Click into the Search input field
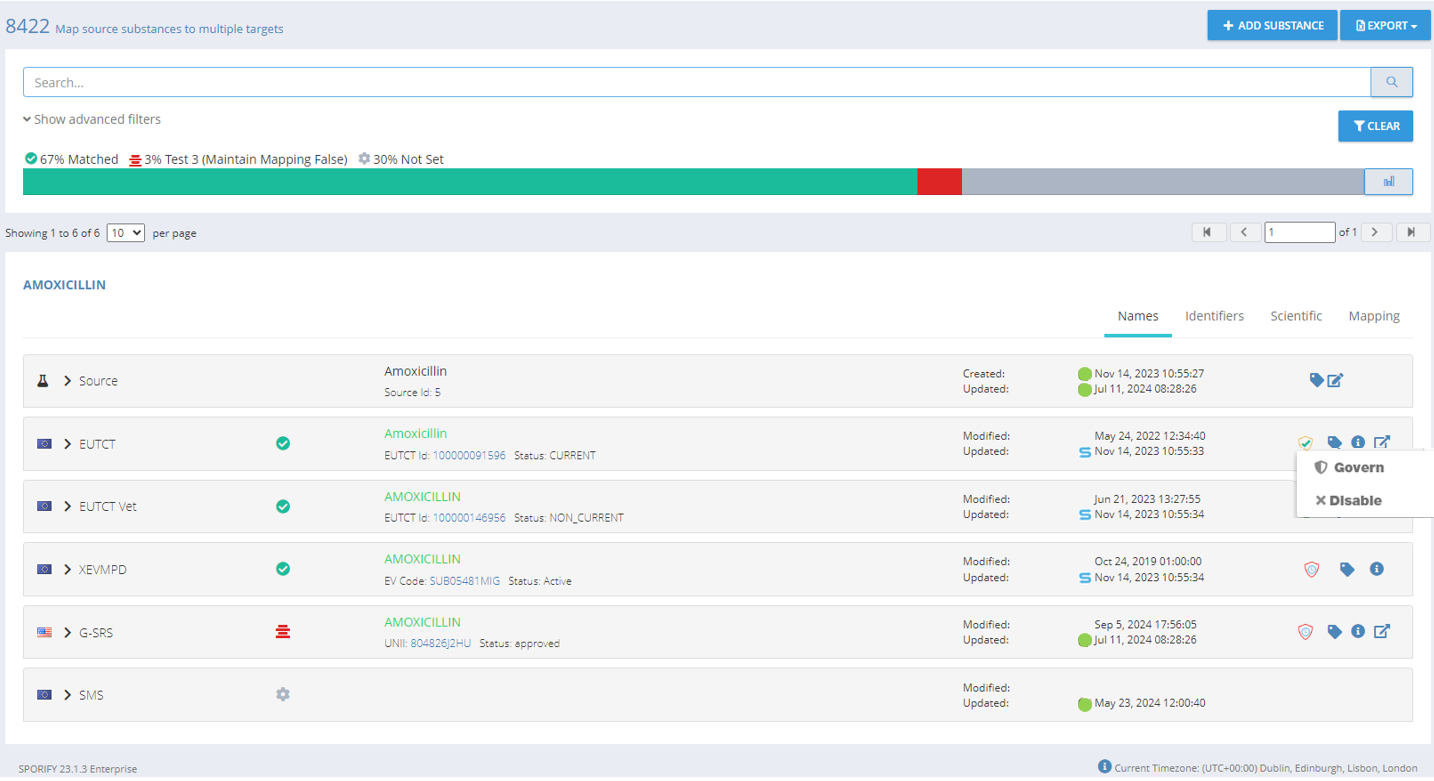The height and width of the screenshot is (781, 1434). point(696,82)
